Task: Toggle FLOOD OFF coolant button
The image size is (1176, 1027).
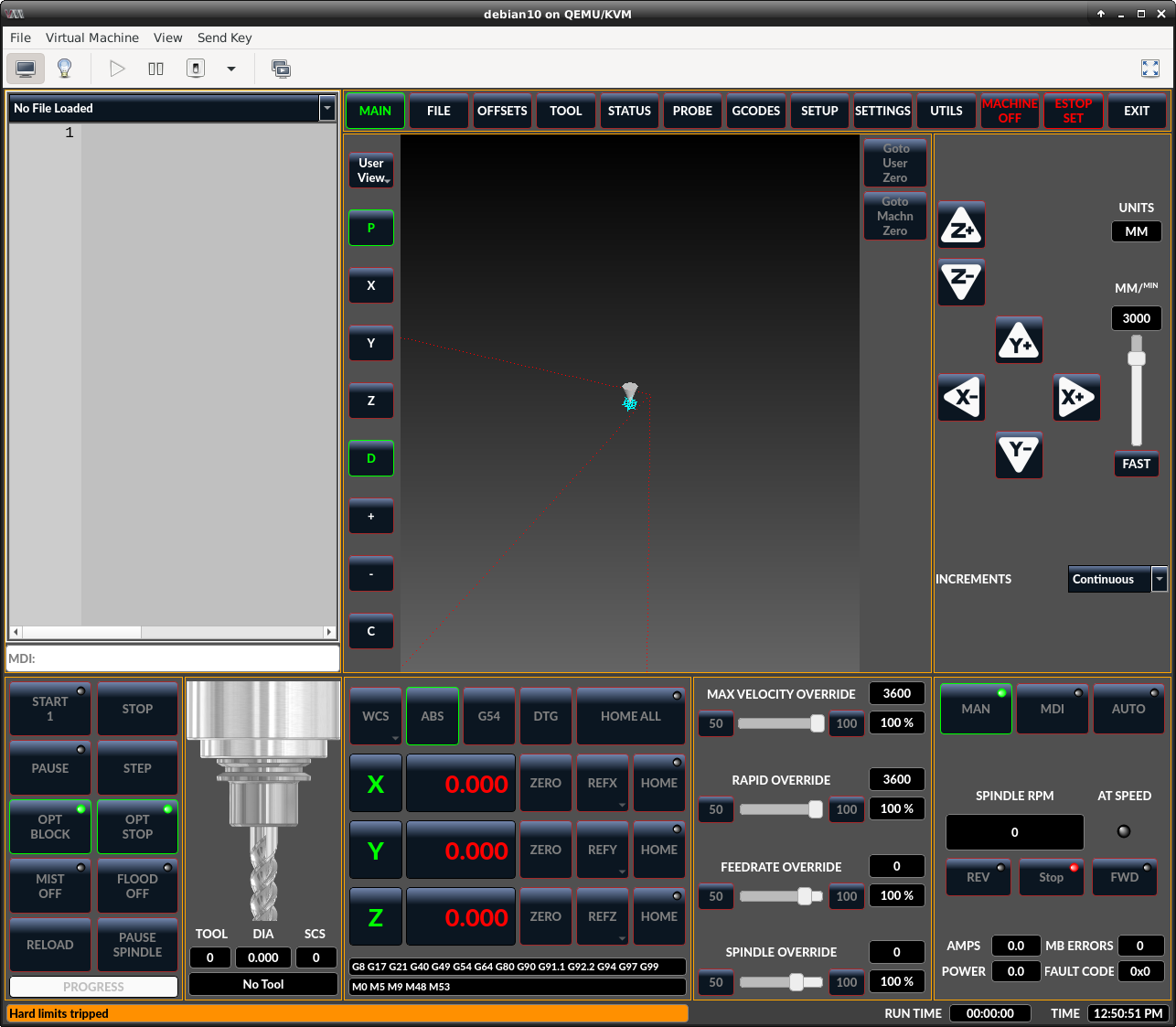Action: coord(138,886)
